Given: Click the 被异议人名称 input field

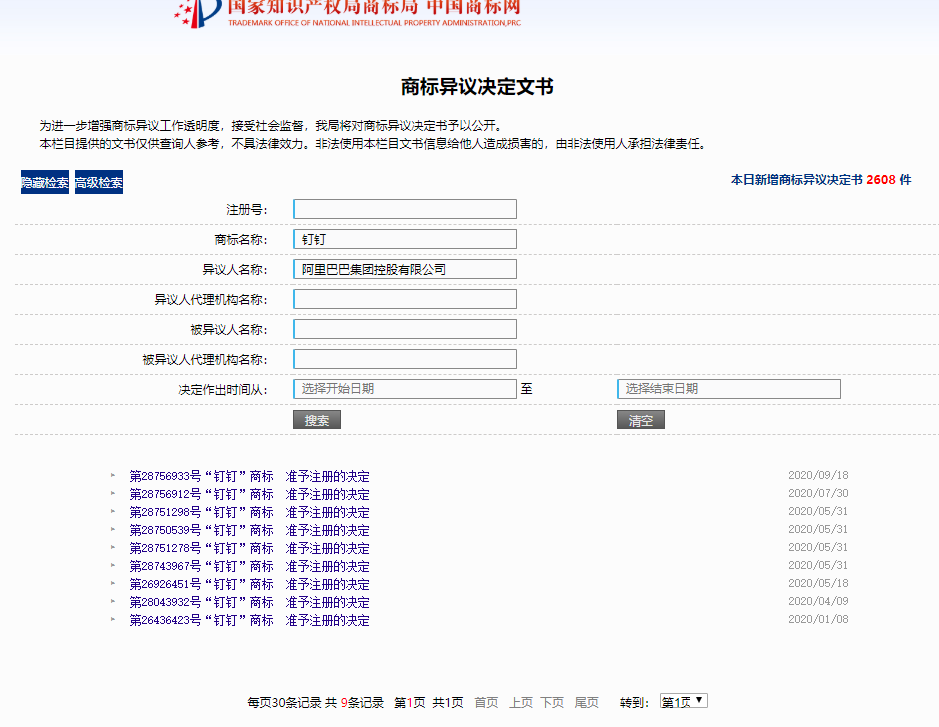Looking at the screenshot, I should pyautogui.click(x=404, y=329).
